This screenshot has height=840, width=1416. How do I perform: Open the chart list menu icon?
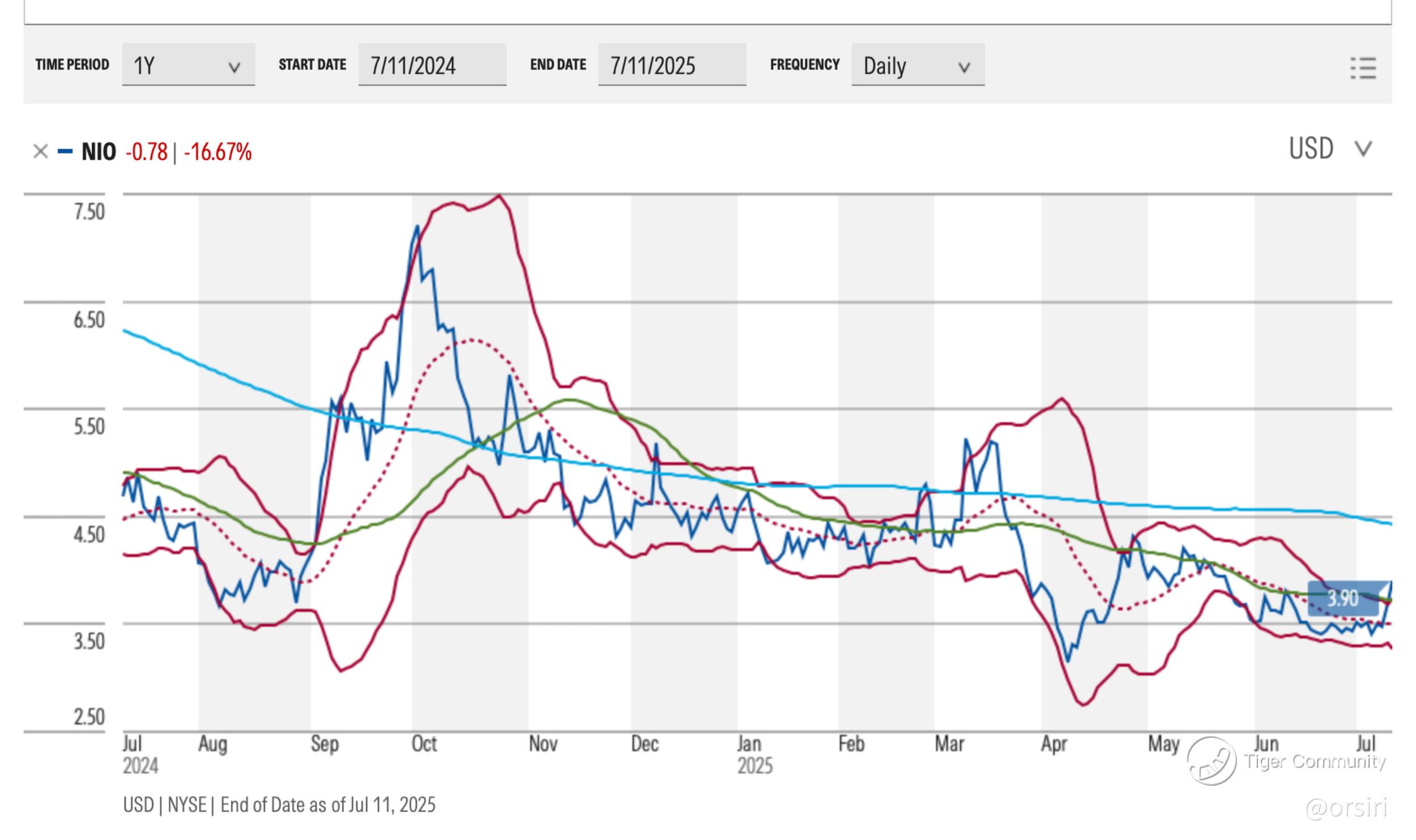point(1363,69)
